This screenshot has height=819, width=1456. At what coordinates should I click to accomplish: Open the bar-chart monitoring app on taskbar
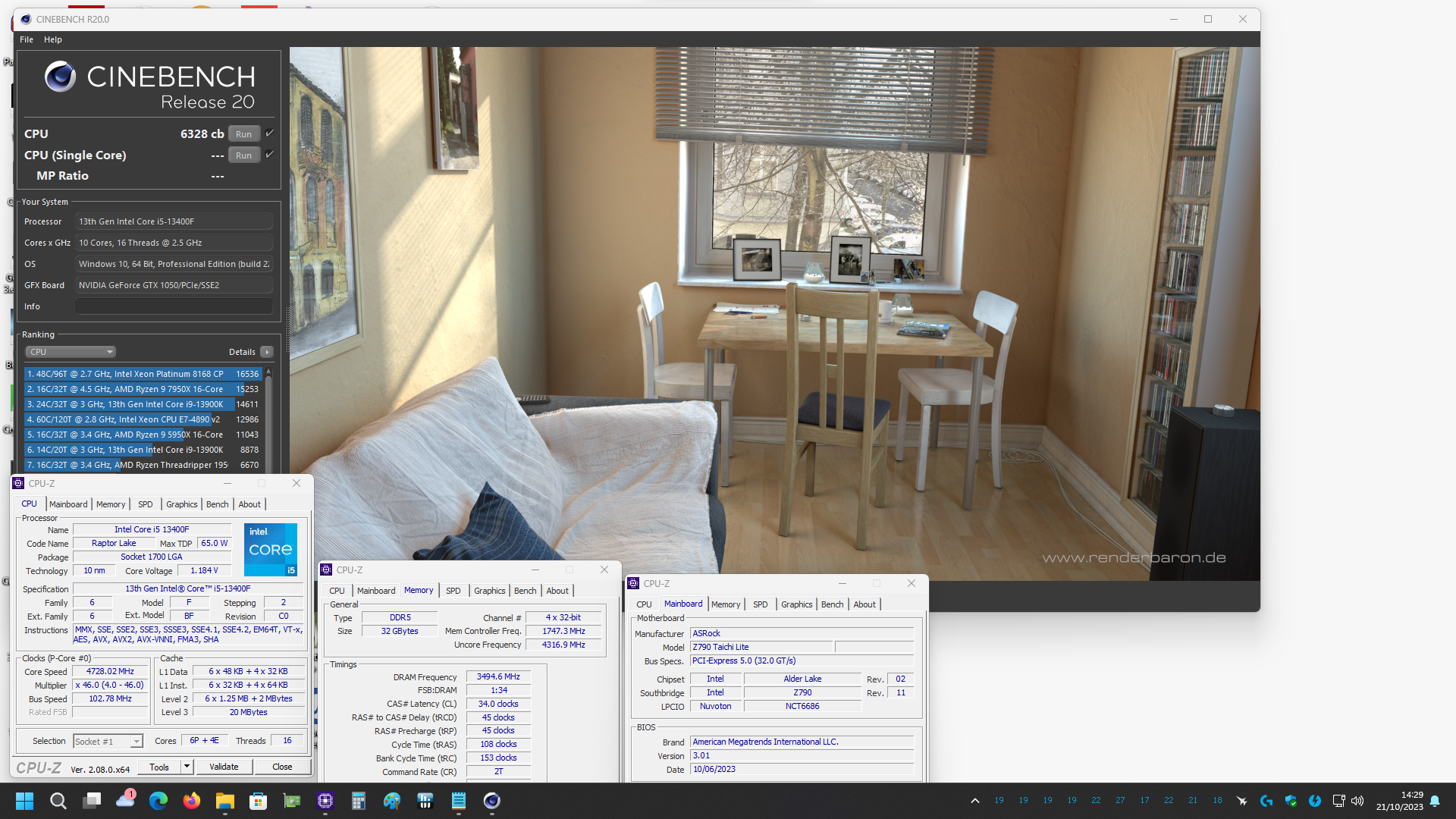tap(425, 801)
